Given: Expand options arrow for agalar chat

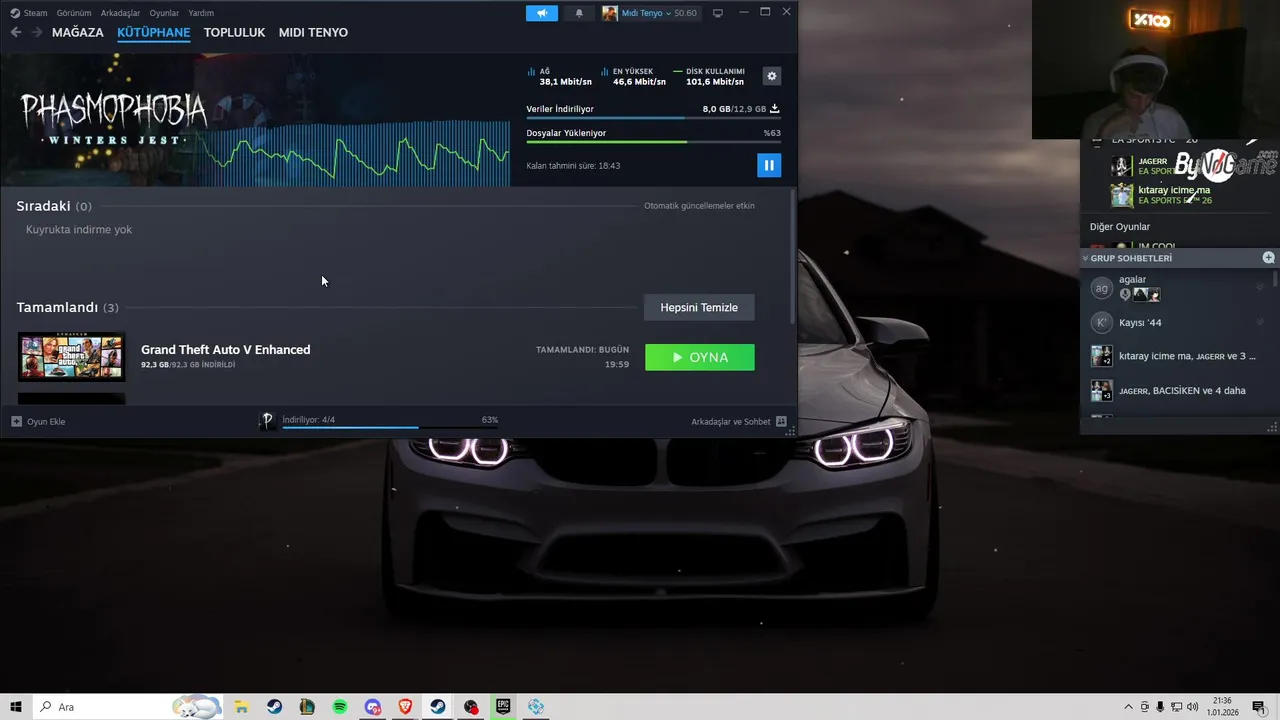Looking at the screenshot, I should [1260, 288].
